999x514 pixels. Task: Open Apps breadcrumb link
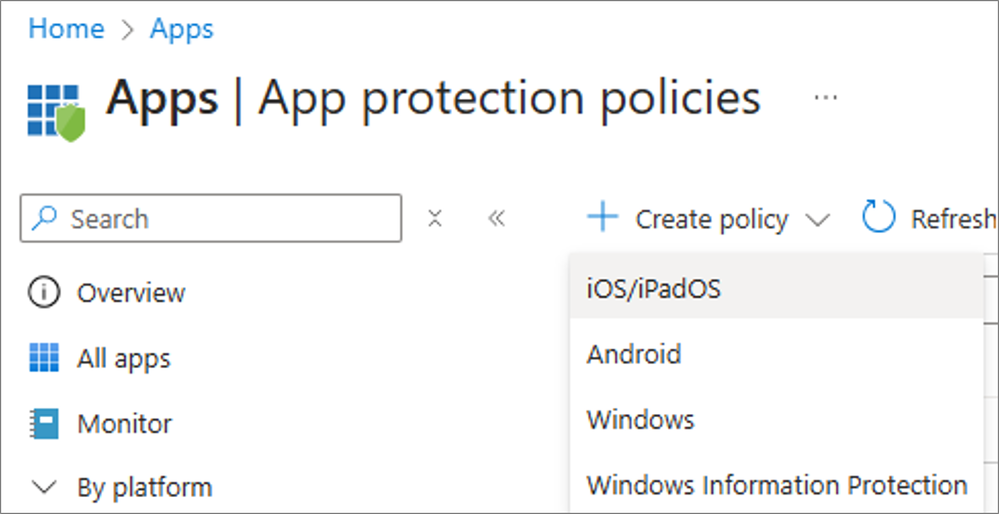tap(182, 29)
